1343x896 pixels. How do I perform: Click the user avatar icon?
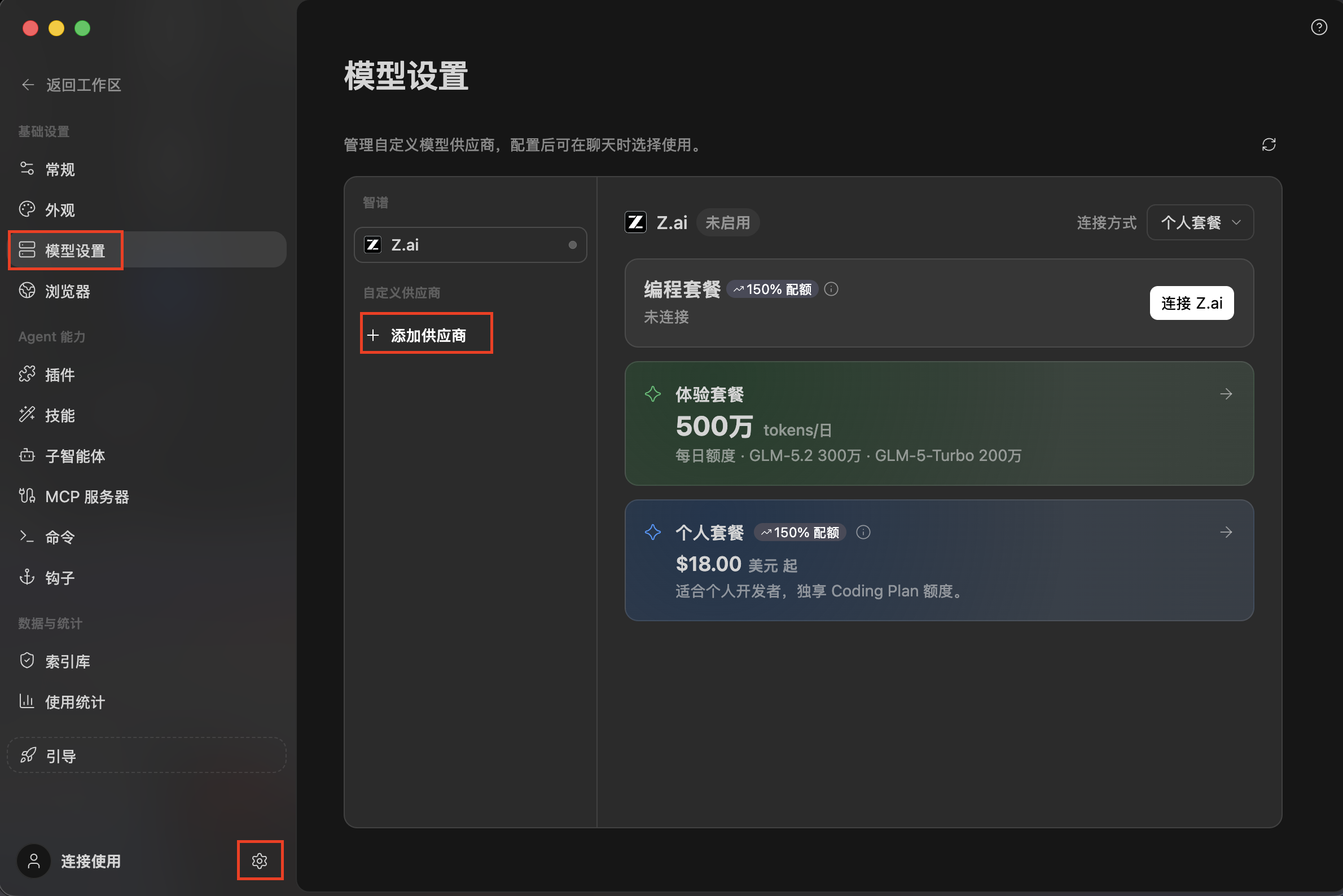[34, 860]
